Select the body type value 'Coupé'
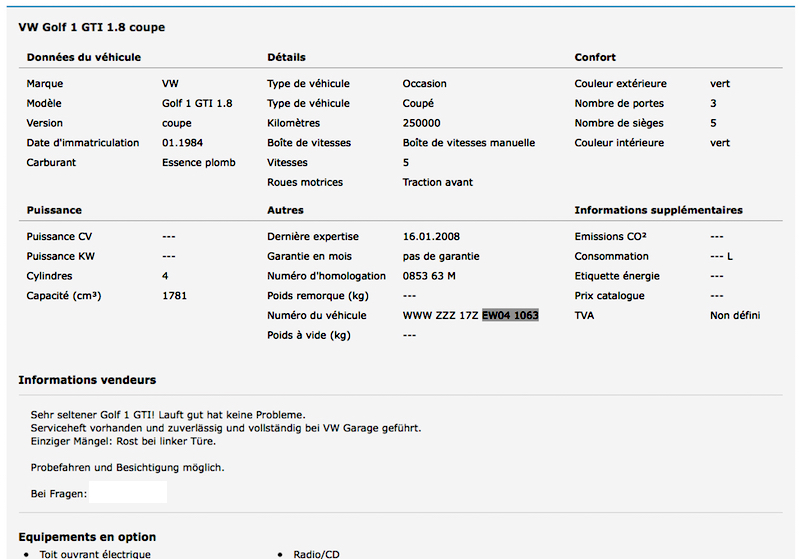 pyautogui.click(x=418, y=104)
